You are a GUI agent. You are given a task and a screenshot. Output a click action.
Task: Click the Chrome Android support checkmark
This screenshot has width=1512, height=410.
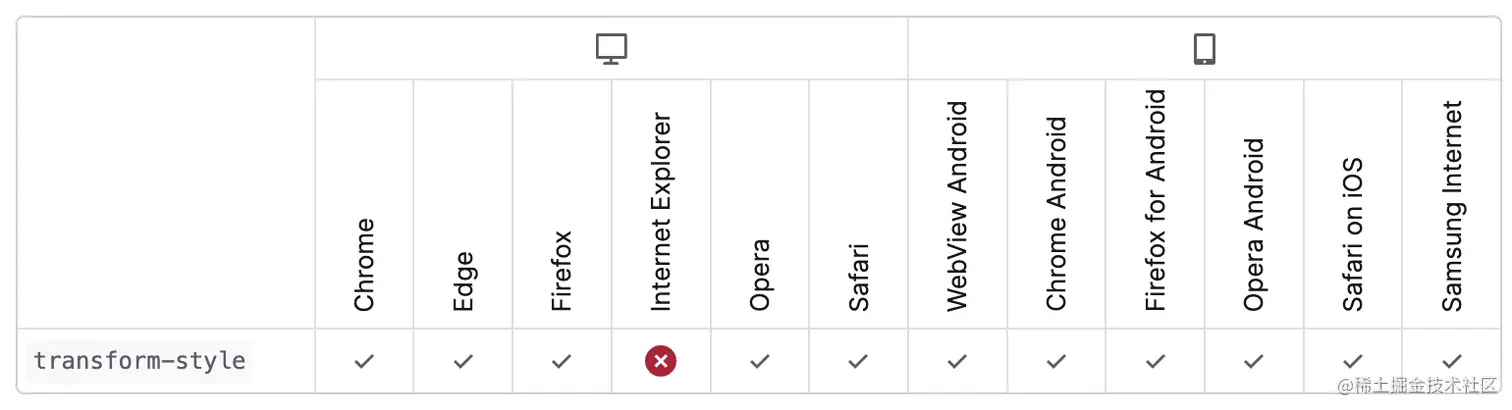pos(1056,361)
